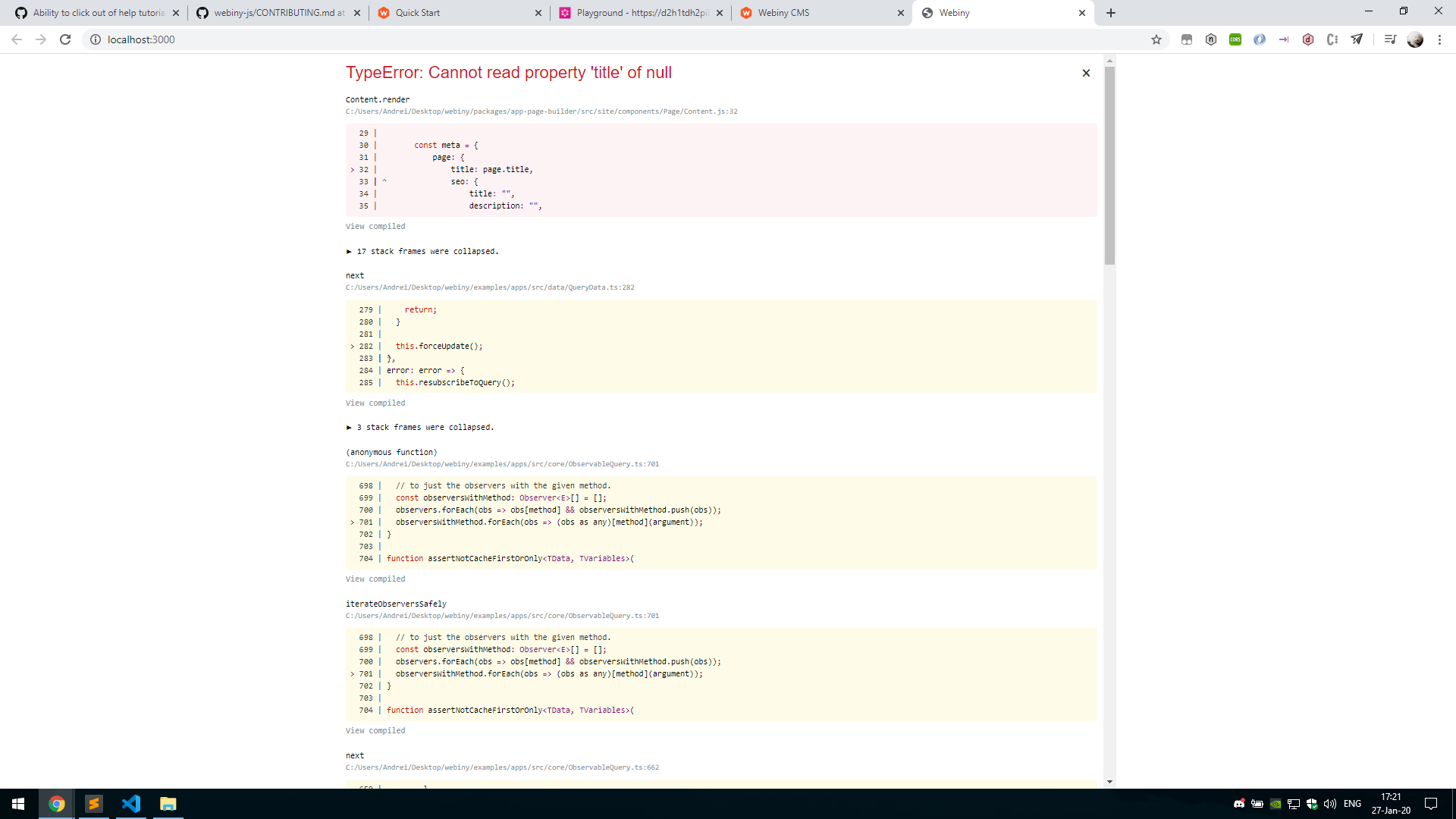The width and height of the screenshot is (1456, 819).
Task: Toggle the green CORS extension
Action: tap(1236, 39)
